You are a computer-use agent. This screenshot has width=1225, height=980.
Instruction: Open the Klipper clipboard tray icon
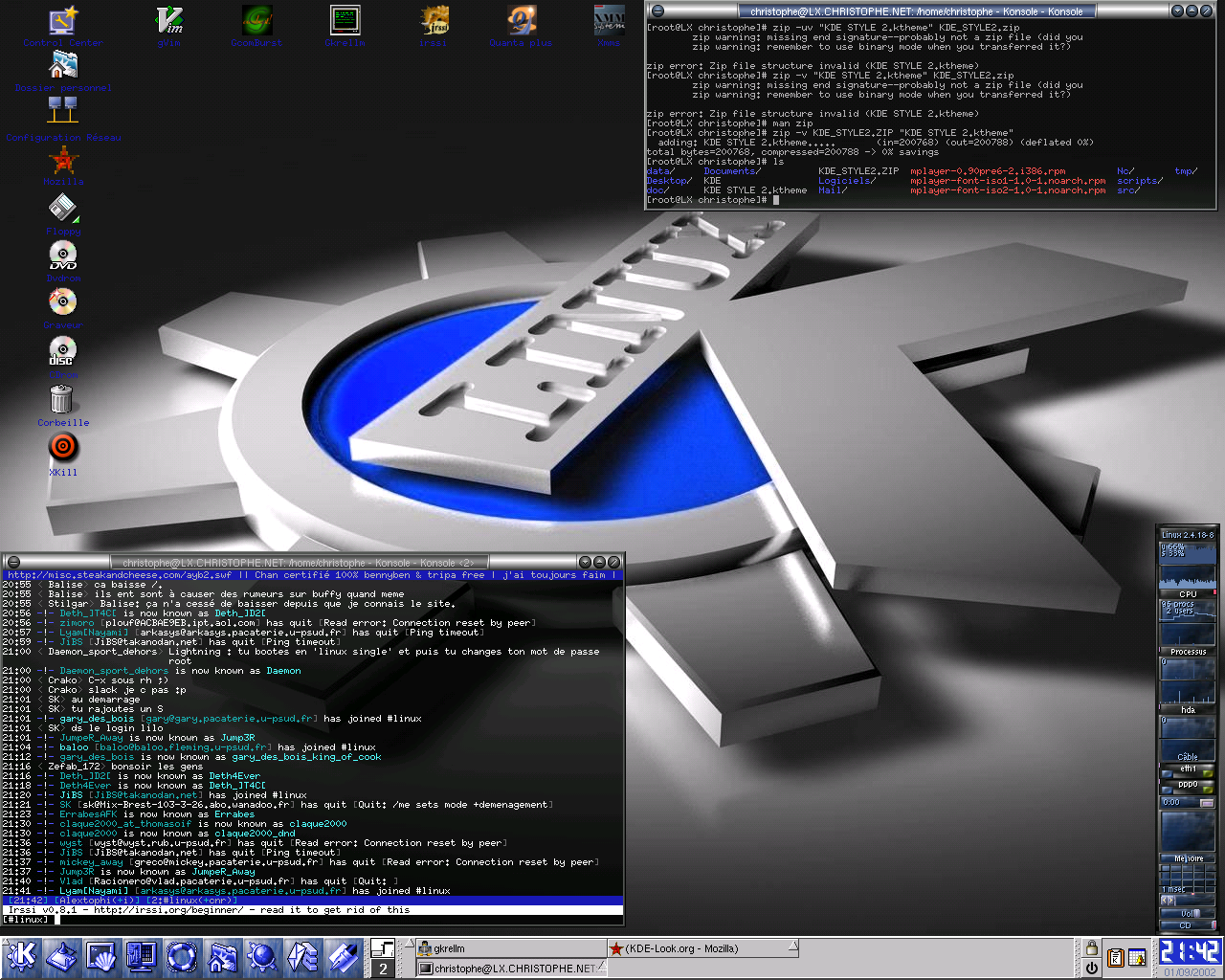(1115, 957)
